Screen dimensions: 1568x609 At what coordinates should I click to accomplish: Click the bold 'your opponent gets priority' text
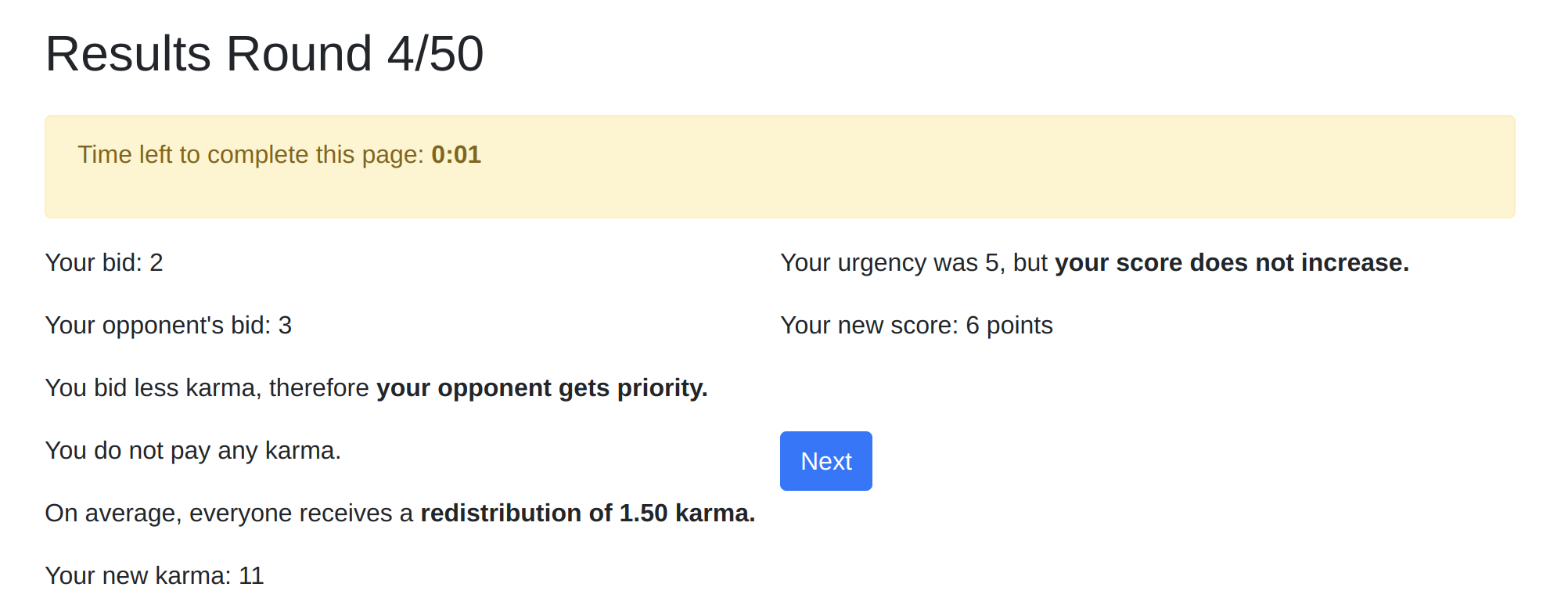541,388
